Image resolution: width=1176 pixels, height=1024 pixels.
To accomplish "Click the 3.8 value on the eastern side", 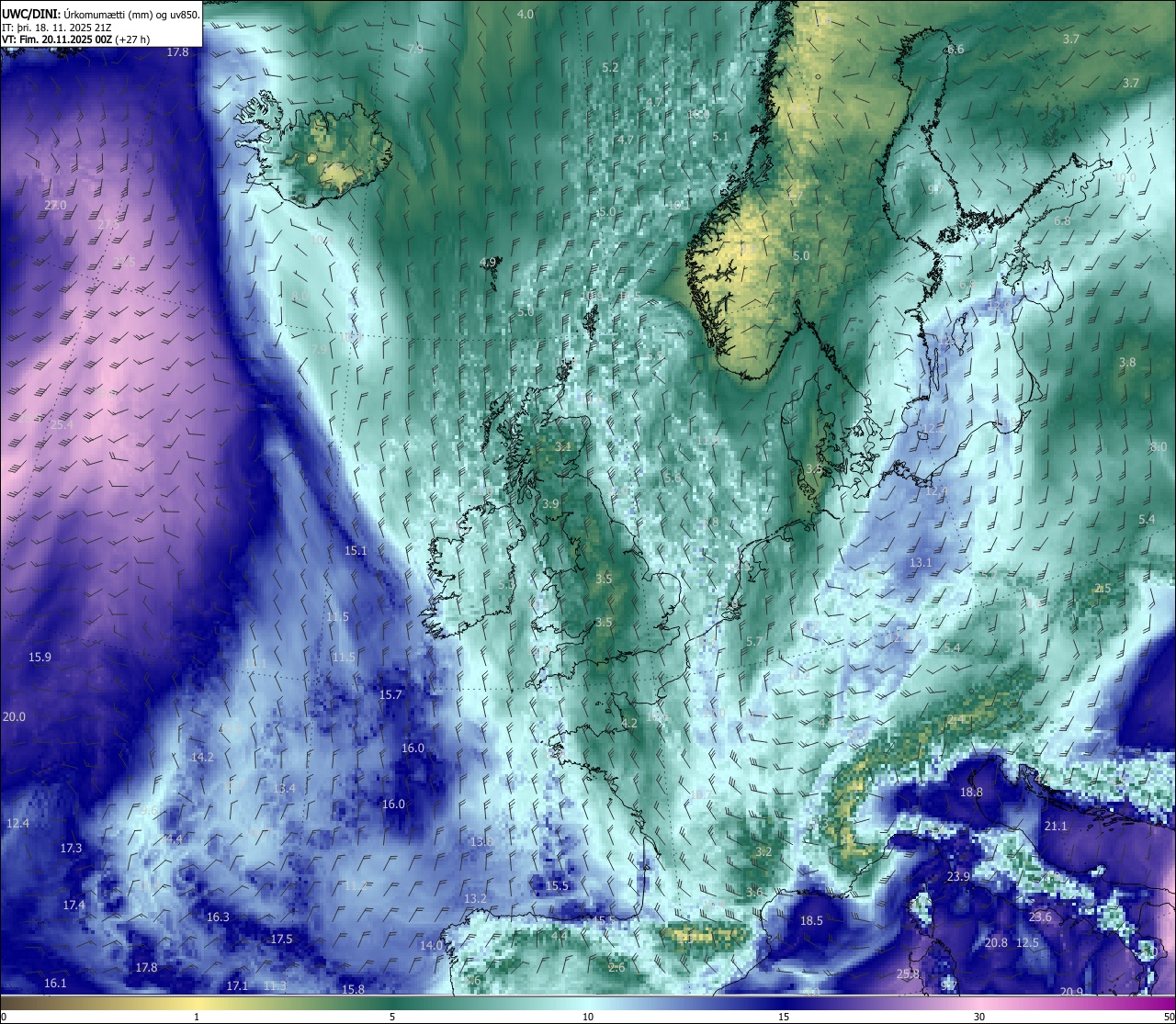I will (1127, 362).
